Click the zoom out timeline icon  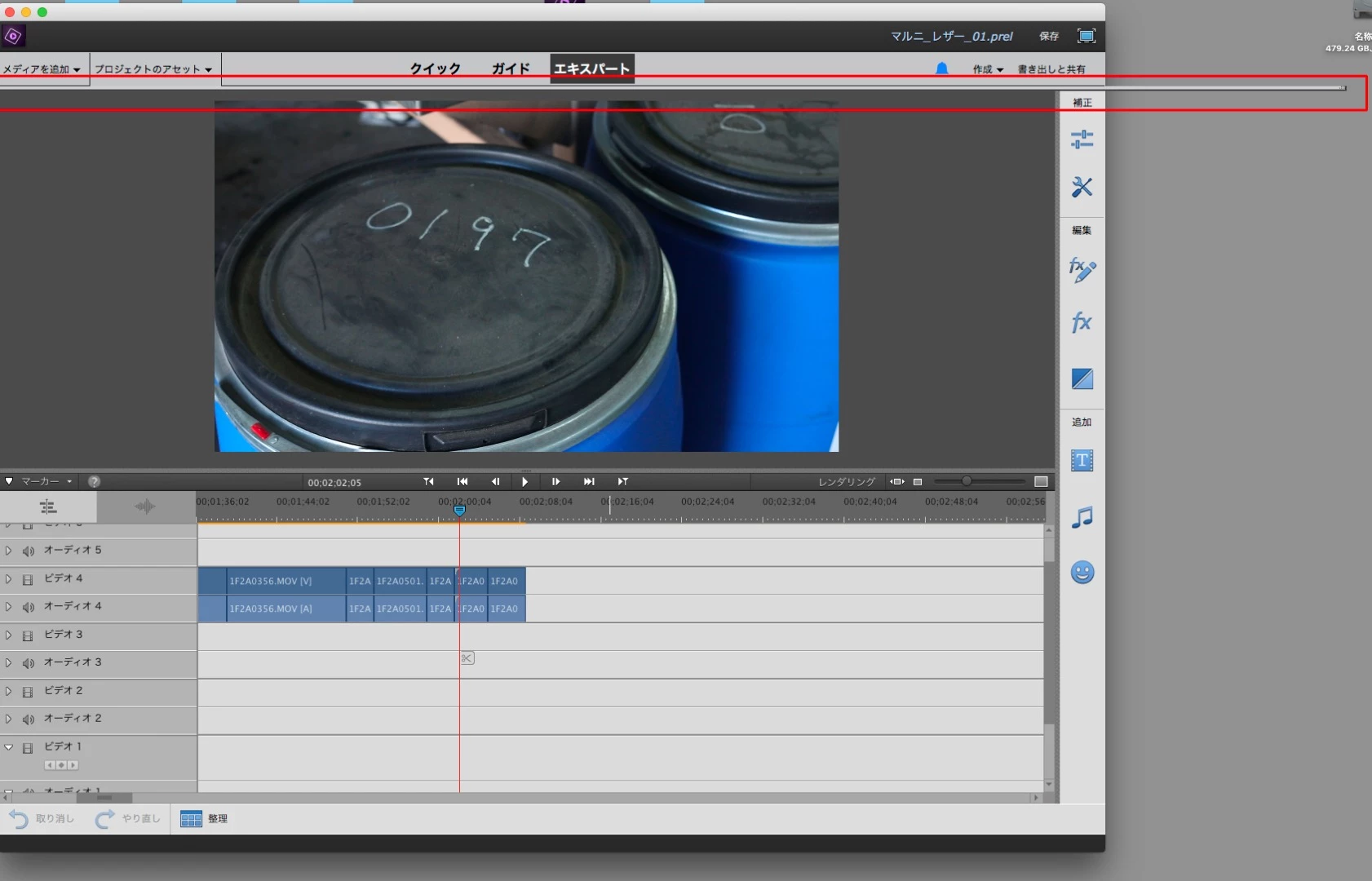(918, 482)
